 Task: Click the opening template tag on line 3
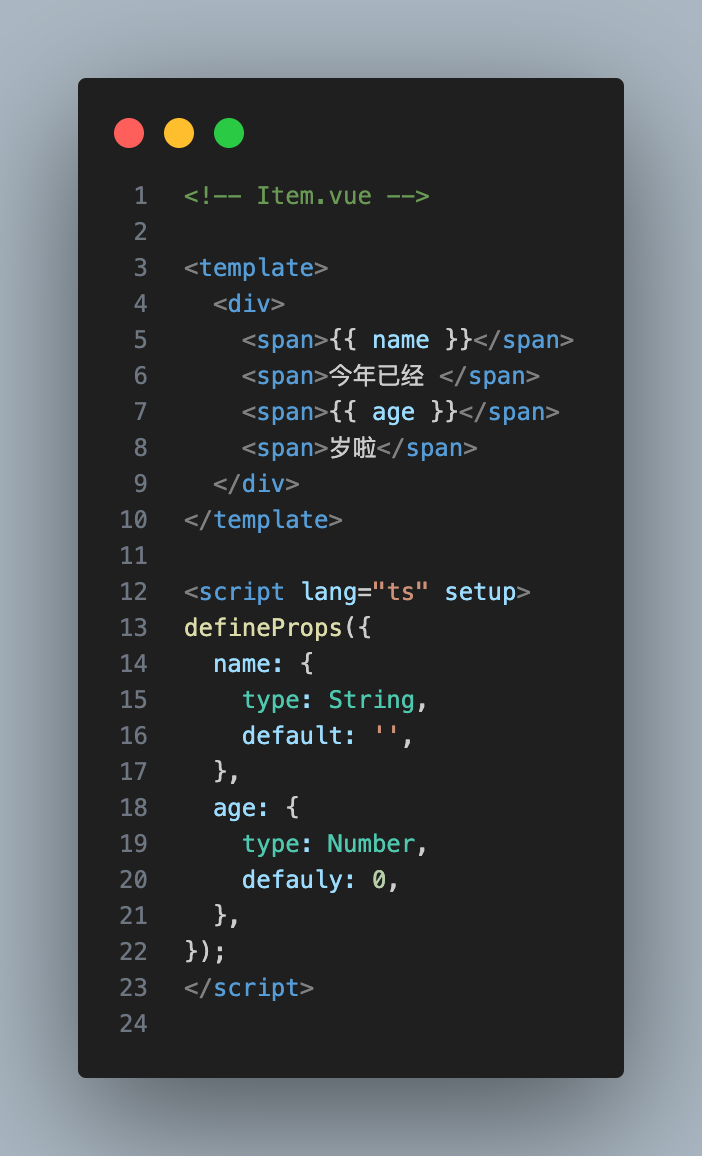pos(257,268)
